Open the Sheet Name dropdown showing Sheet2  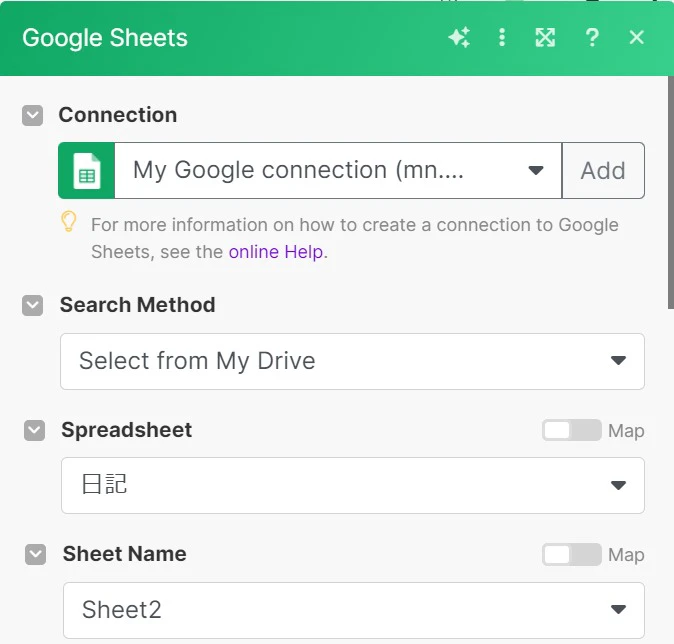tap(354, 610)
